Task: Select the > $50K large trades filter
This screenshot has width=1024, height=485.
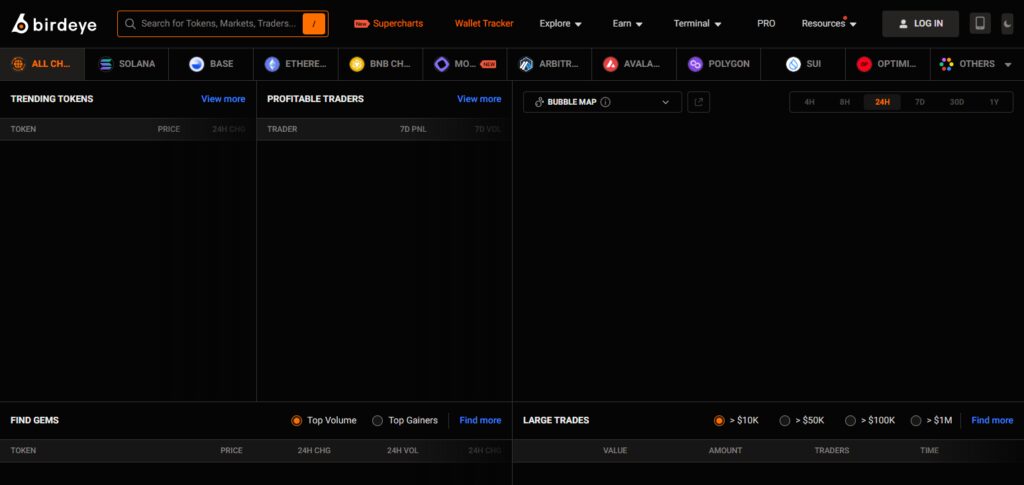Action: [x=785, y=420]
